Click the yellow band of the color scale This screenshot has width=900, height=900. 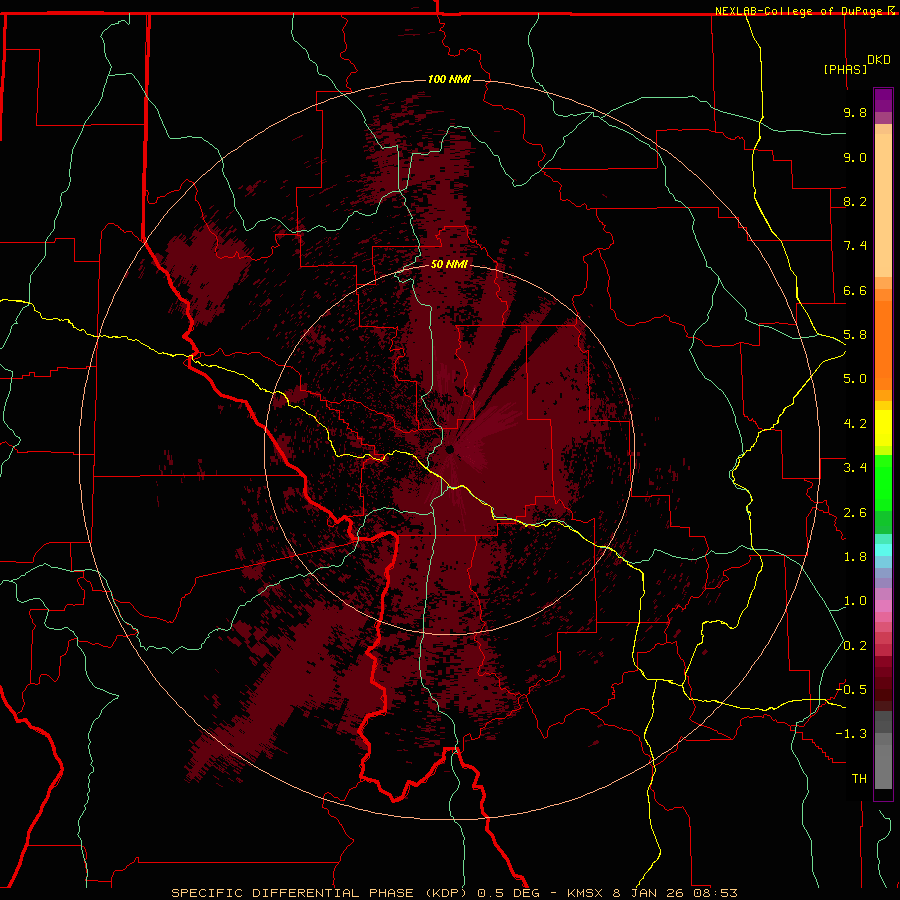click(883, 428)
